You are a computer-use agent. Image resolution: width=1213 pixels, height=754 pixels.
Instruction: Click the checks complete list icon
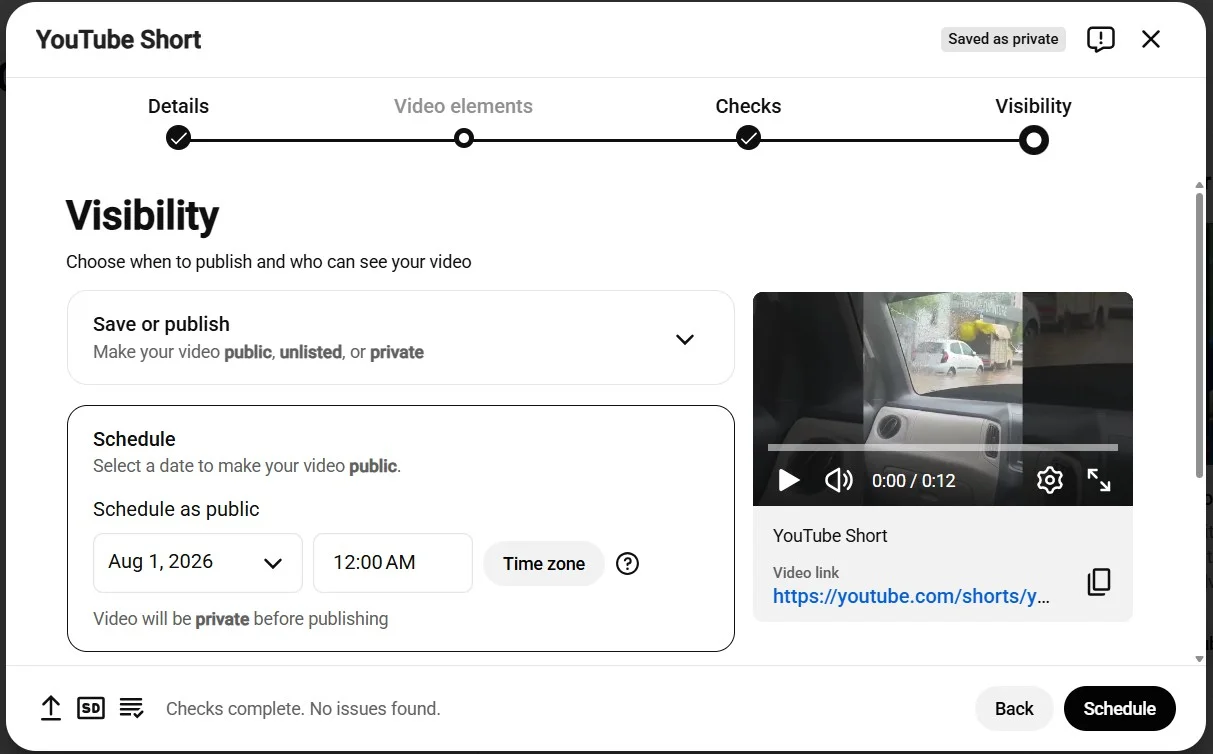tap(131, 708)
